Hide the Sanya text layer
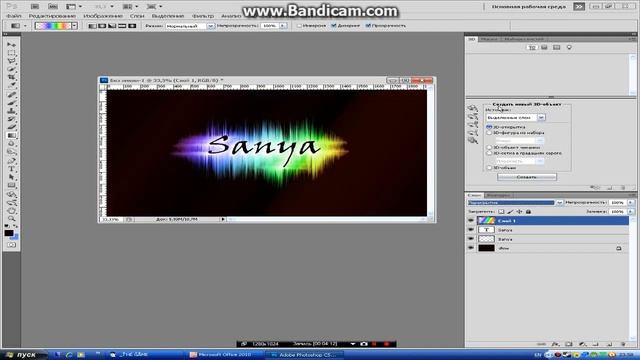Screen dimensions: 640x360 tap(471, 230)
